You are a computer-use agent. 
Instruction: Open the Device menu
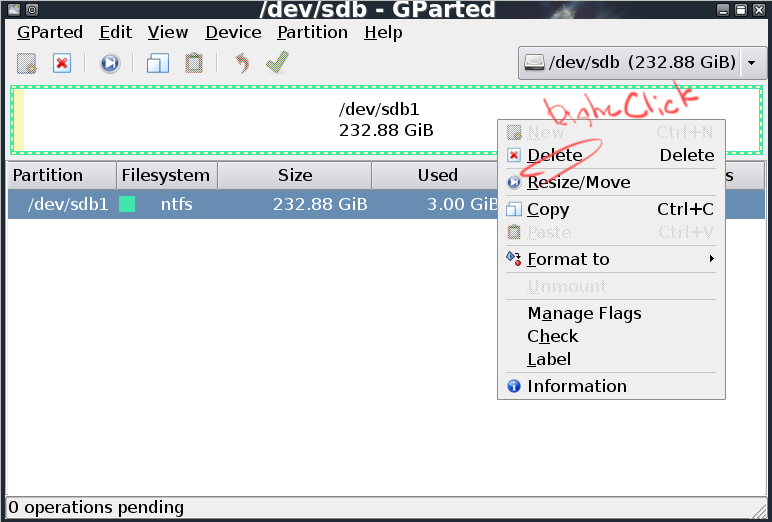233,33
